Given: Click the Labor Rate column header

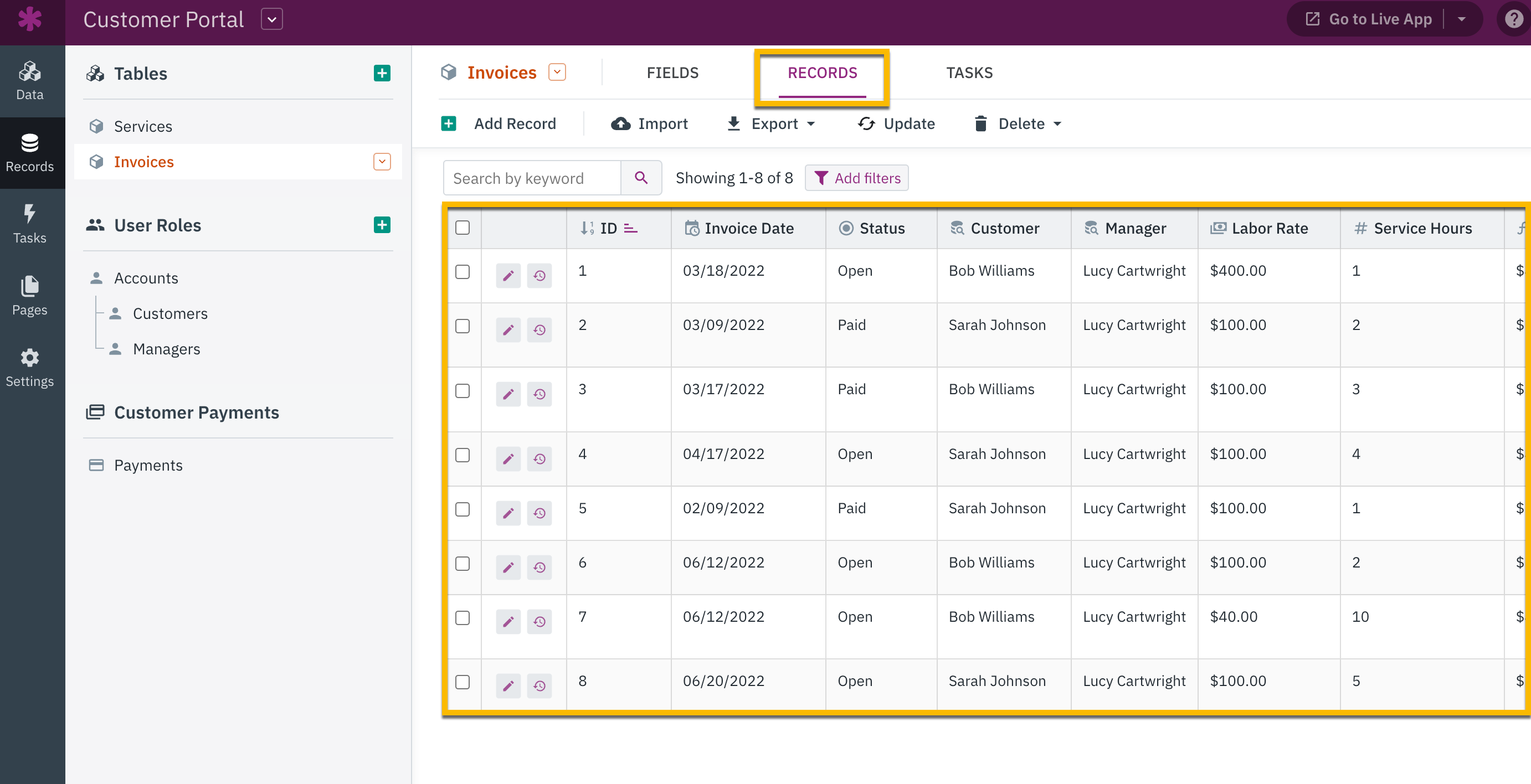Looking at the screenshot, I should (x=1269, y=229).
